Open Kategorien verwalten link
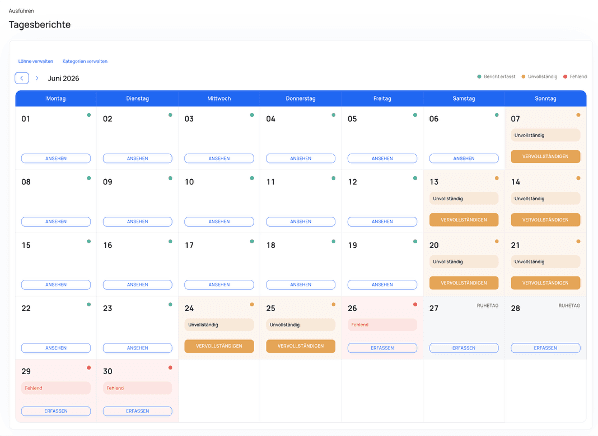Image resolution: width=598 pixels, height=436 pixels. coord(85,61)
